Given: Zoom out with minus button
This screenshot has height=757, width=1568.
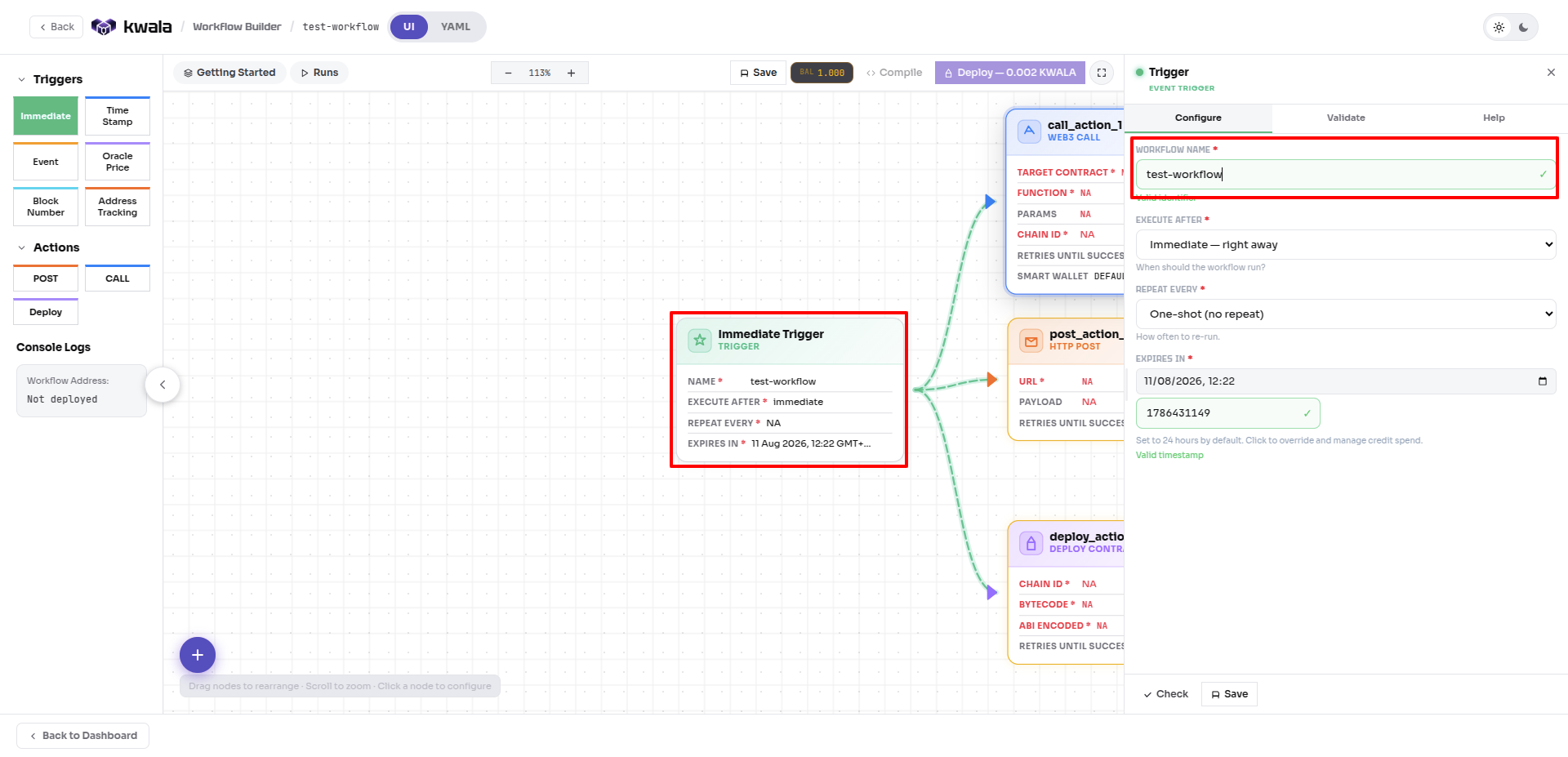Looking at the screenshot, I should point(508,73).
